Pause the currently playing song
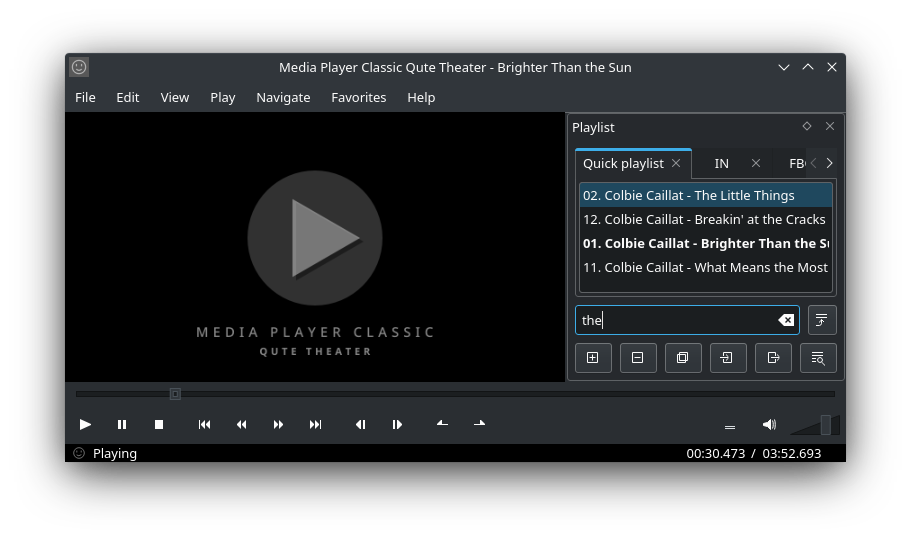 coord(122,424)
